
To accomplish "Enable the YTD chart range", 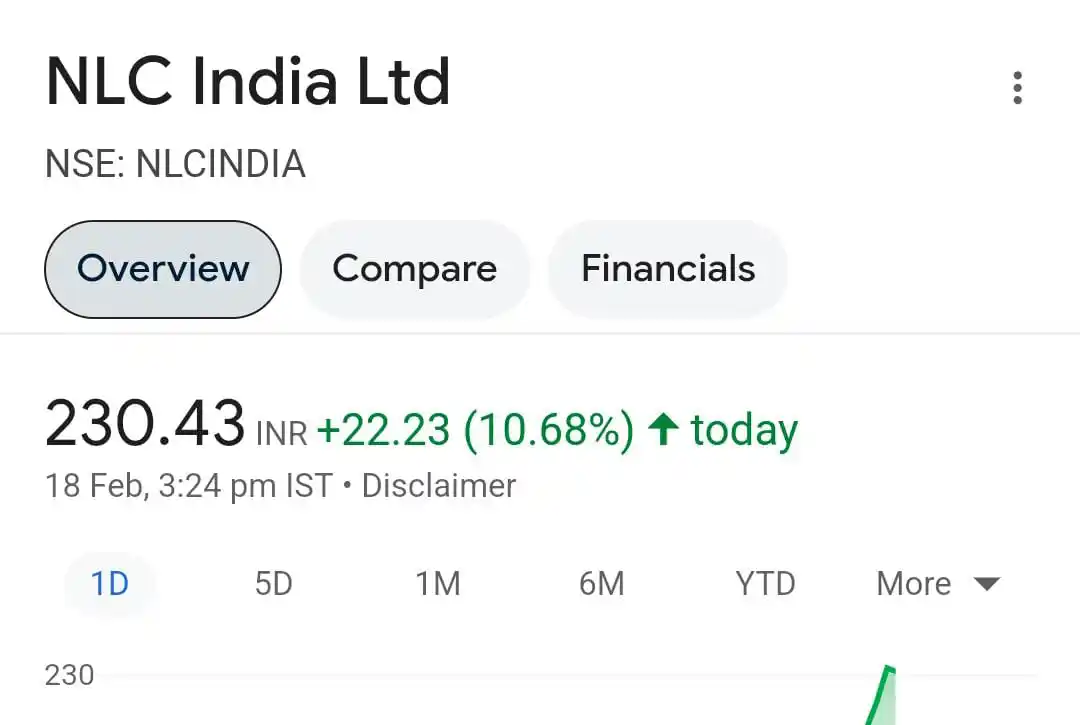I will coord(765,584).
